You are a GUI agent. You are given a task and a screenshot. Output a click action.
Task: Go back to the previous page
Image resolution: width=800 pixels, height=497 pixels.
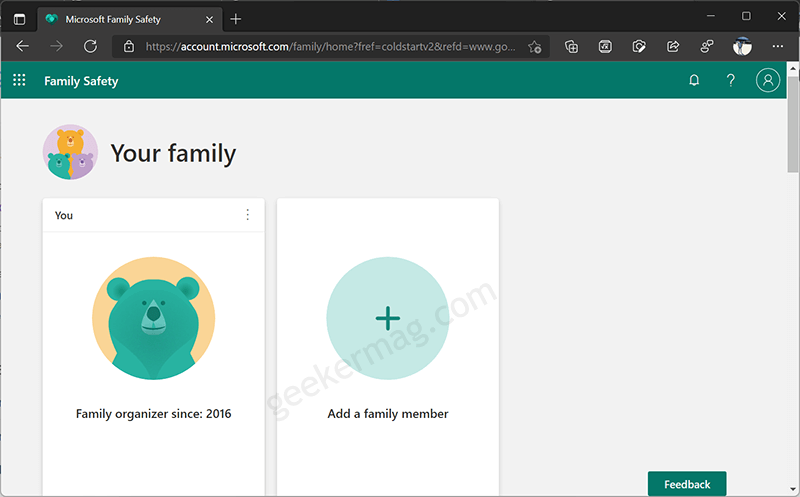point(22,46)
